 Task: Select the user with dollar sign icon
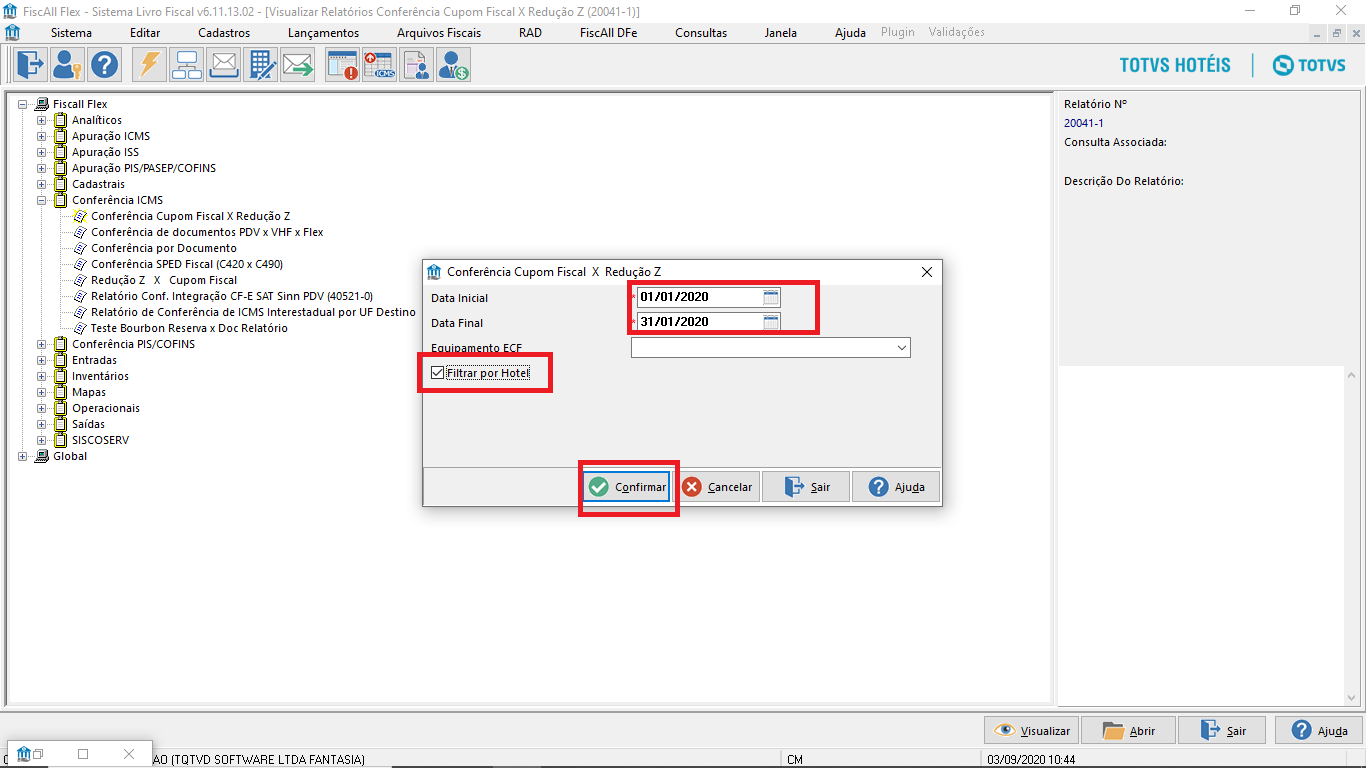point(452,64)
